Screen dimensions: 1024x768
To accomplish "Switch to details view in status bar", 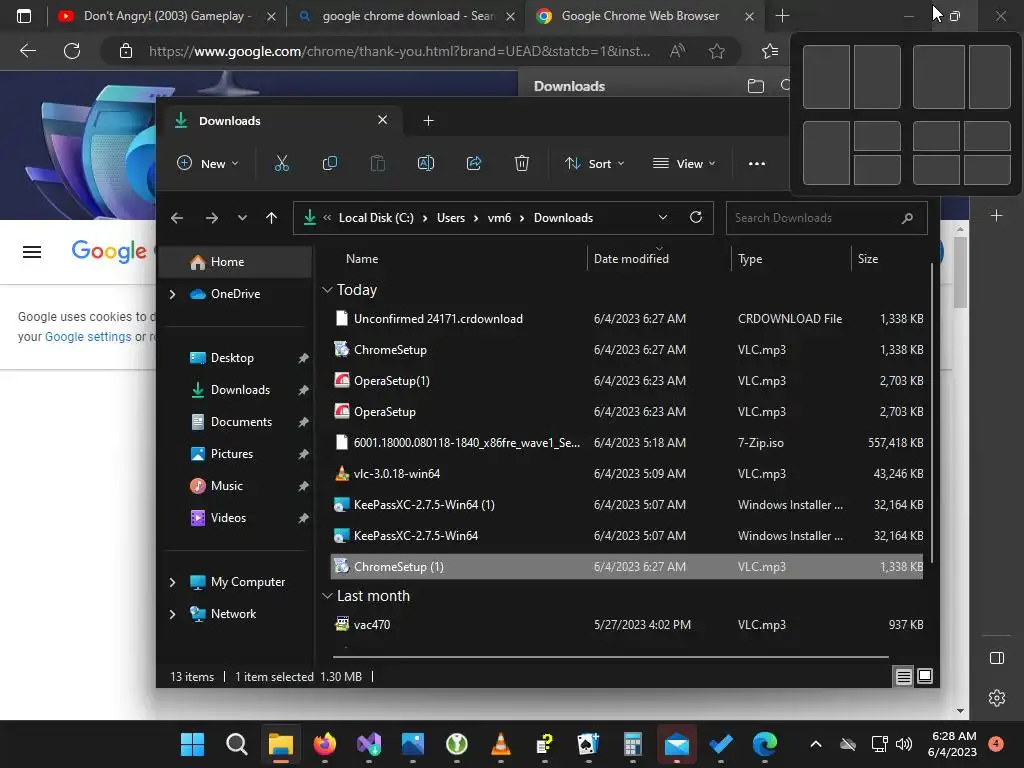I will 903,677.
